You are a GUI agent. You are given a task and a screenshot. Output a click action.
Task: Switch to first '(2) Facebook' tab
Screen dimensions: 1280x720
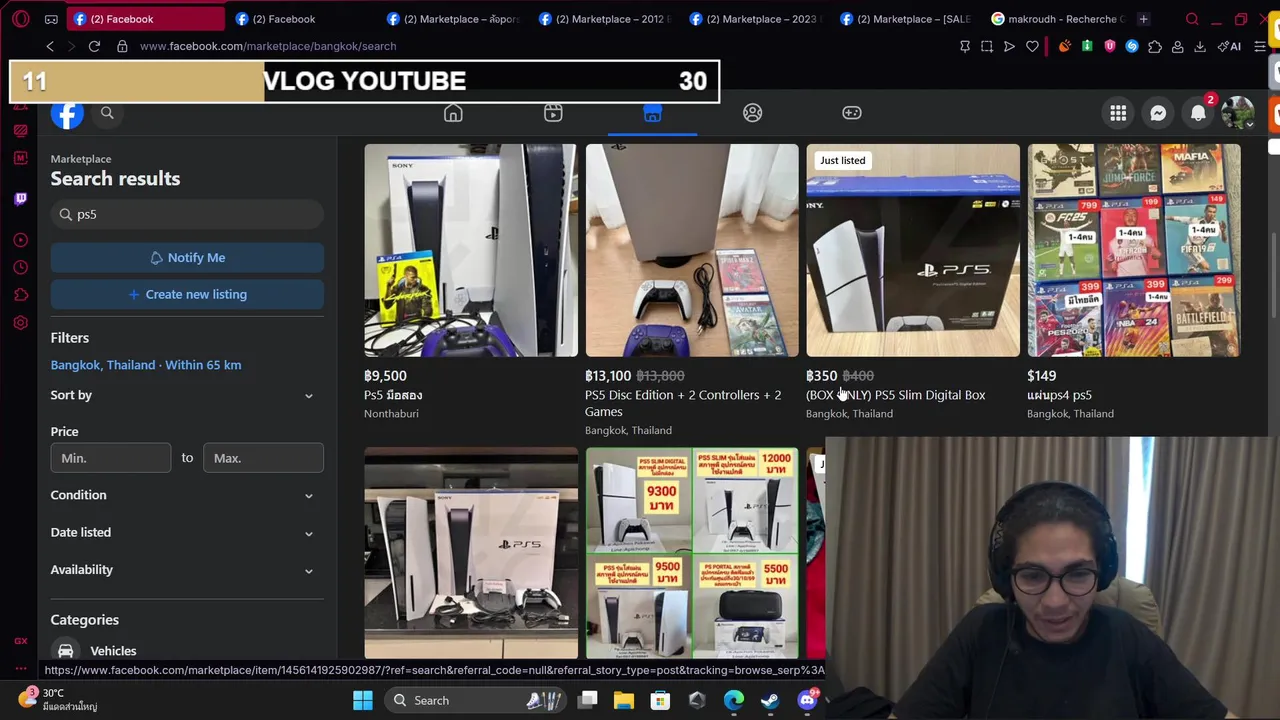[148, 19]
